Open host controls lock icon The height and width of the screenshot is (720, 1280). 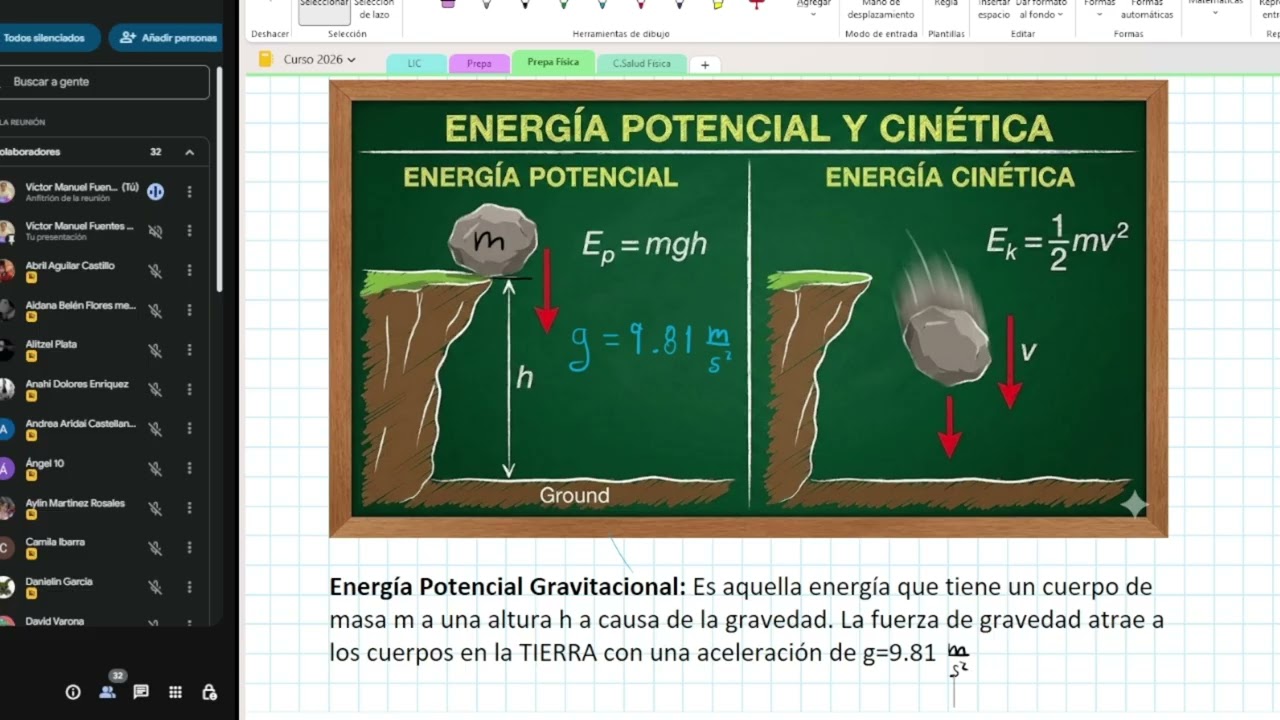(209, 692)
